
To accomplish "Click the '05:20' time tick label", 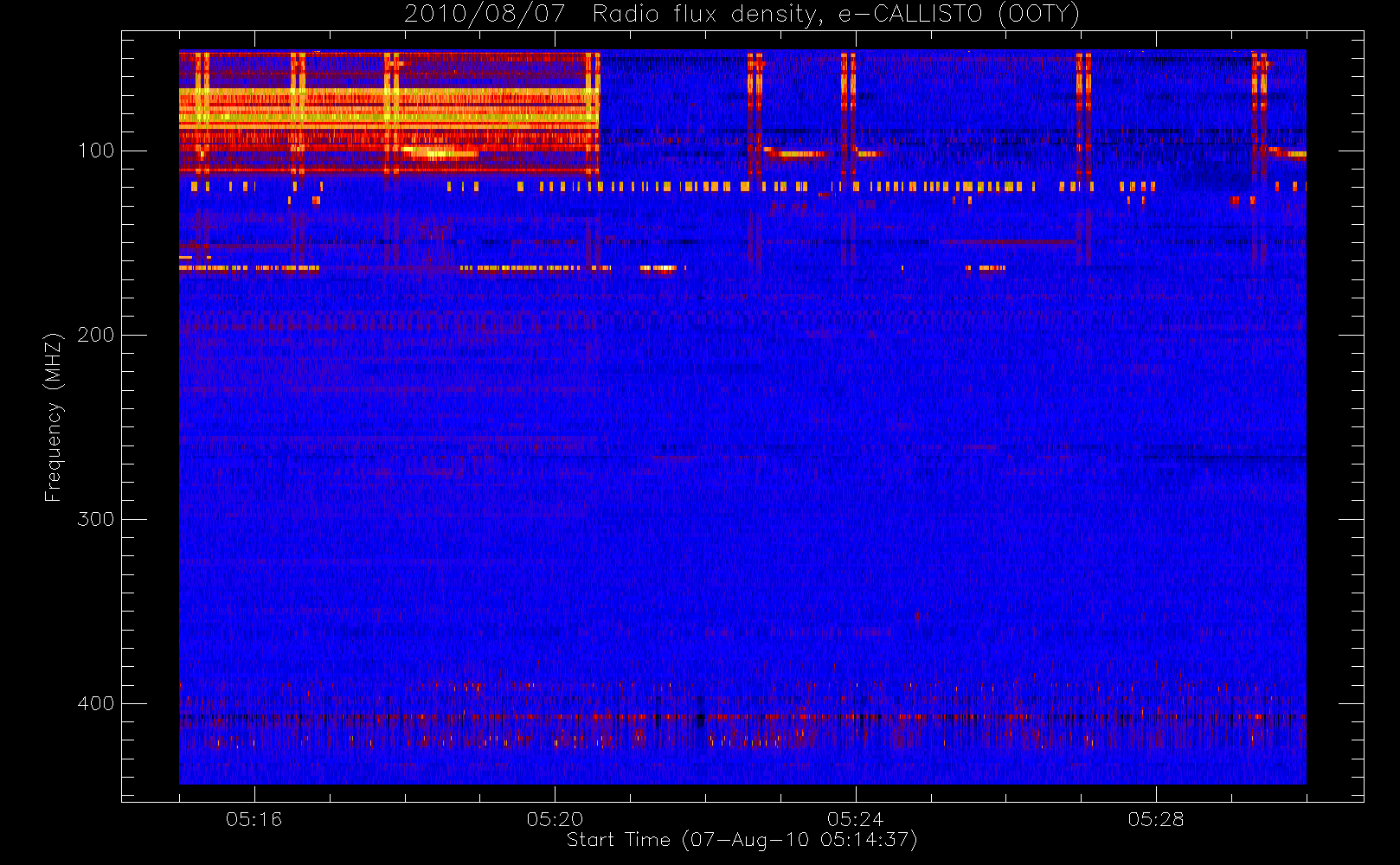I will point(555,819).
